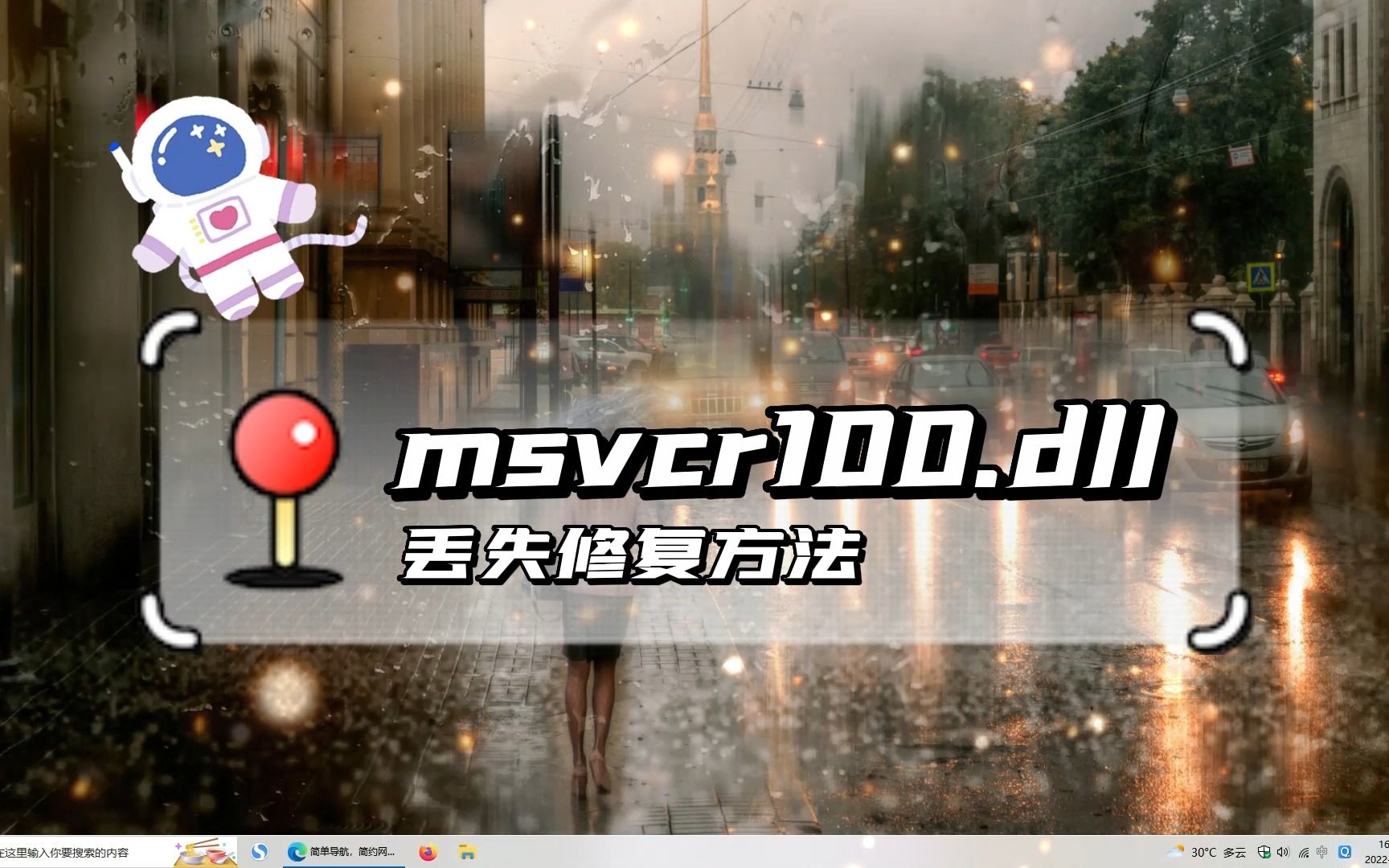Toggle the 中 input method indicator
The height and width of the screenshot is (868, 1389).
(1322, 852)
